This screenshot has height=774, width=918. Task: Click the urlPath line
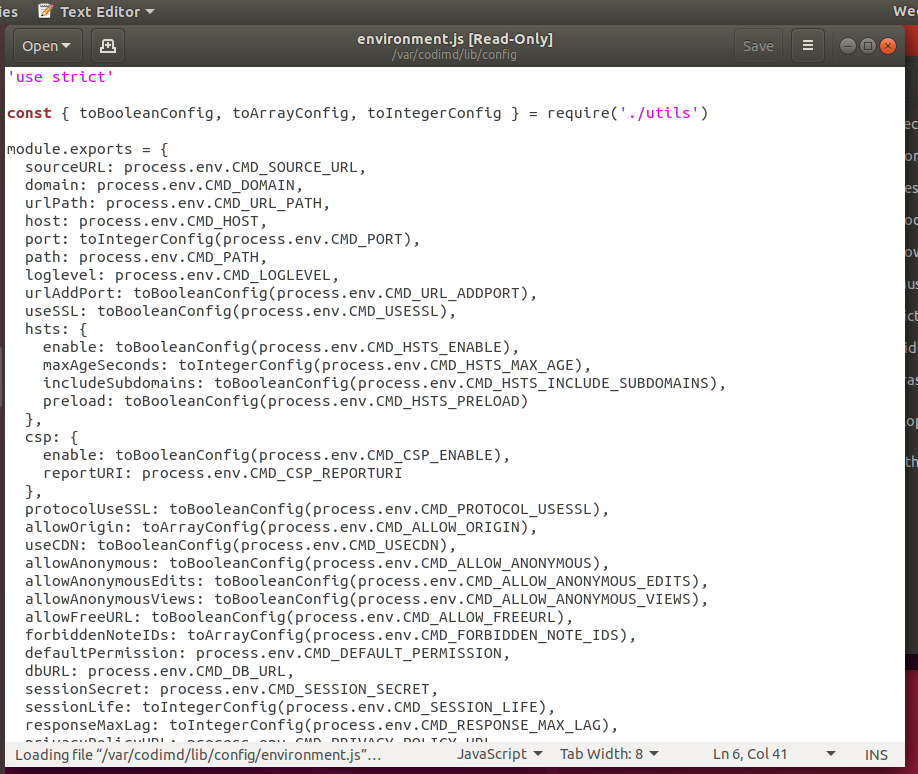177,203
